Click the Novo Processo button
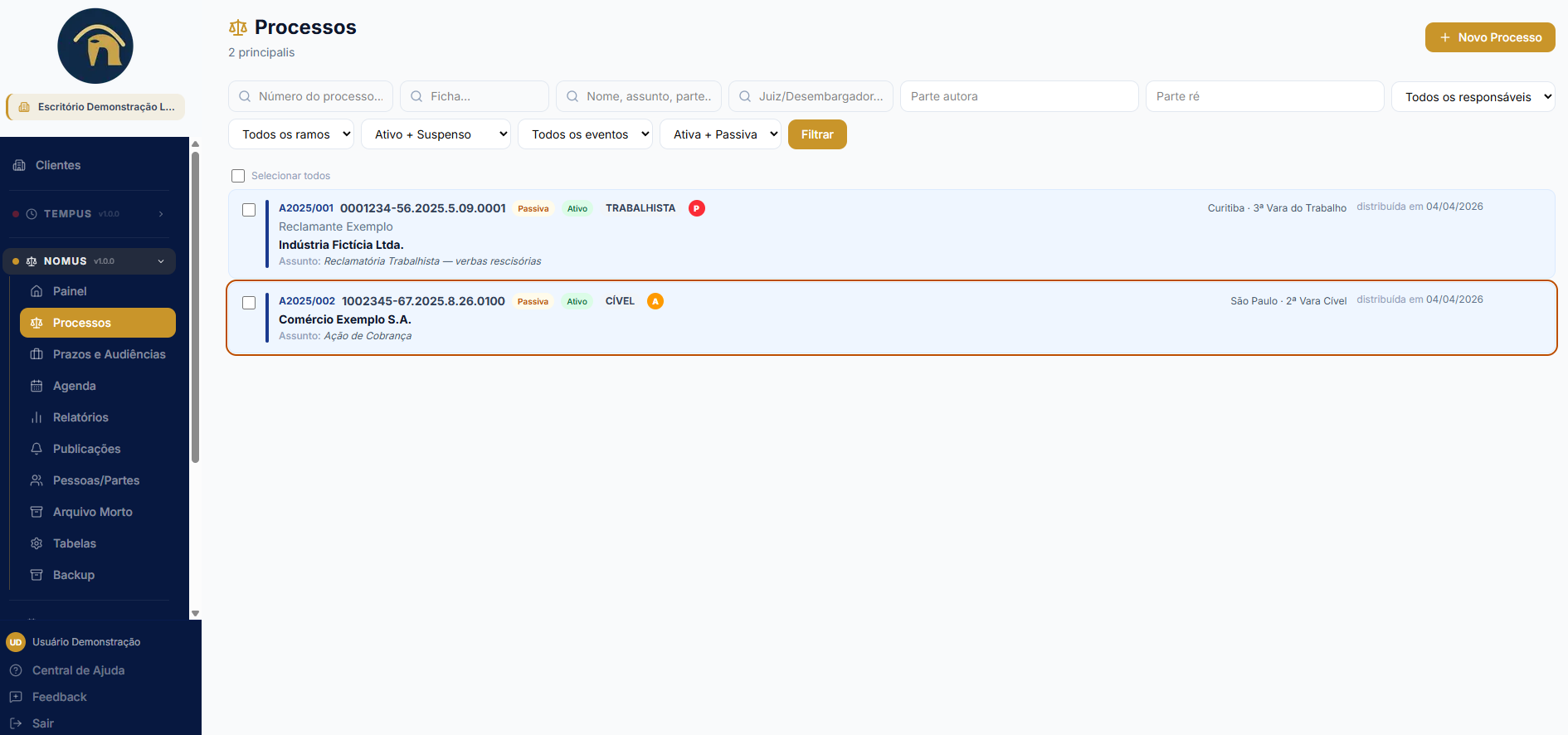The height and width of the screenshot is (735, 1568). coord(1490,37)
